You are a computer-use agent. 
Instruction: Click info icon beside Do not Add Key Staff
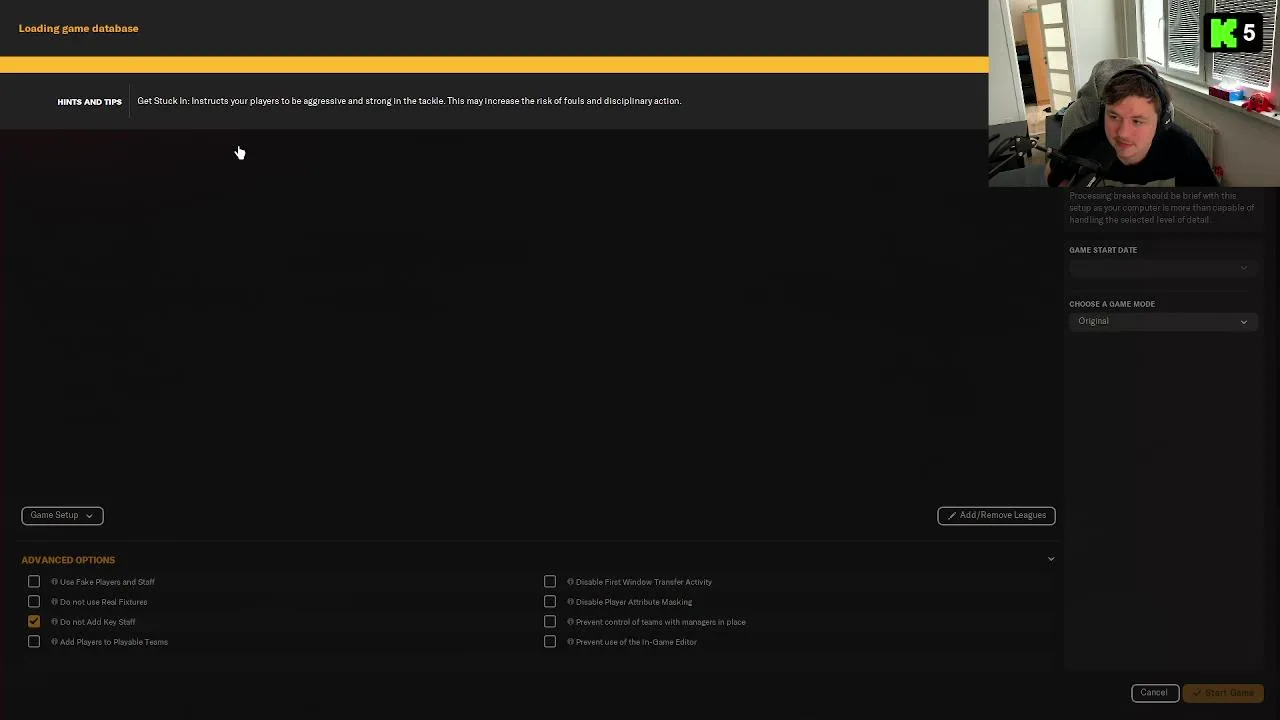(x=54, y=622)
